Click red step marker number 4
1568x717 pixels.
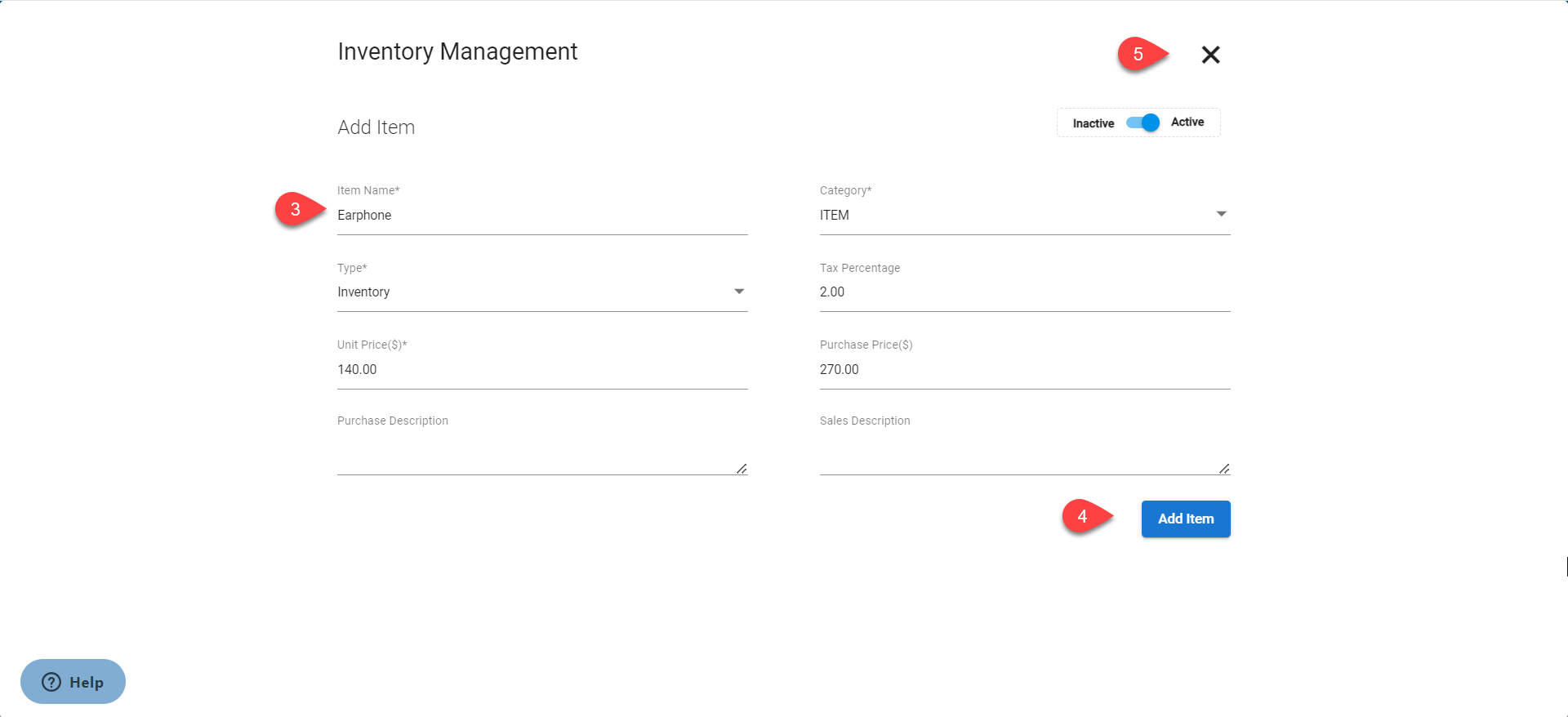pyautogui.click(x=1083, y=516)
